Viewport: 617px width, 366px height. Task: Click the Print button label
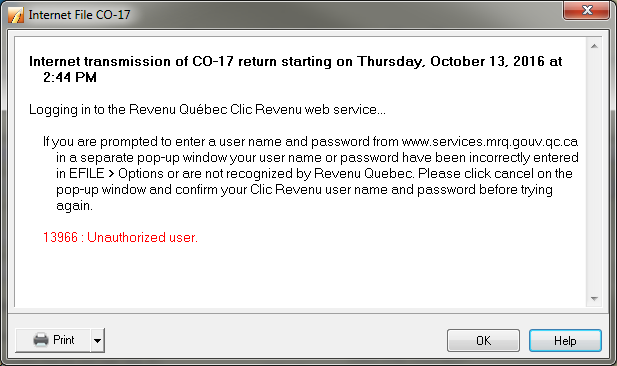click(x=64, y=340)
